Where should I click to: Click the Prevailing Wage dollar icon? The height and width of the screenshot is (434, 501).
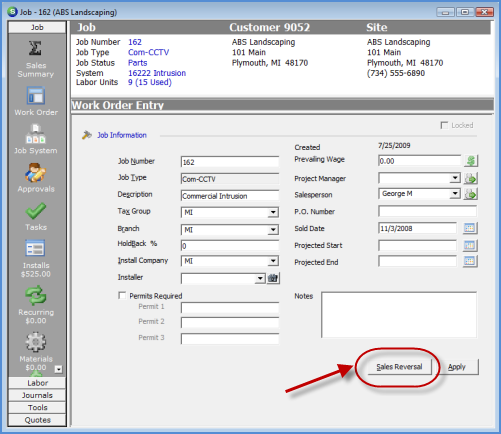coord(471,161)
